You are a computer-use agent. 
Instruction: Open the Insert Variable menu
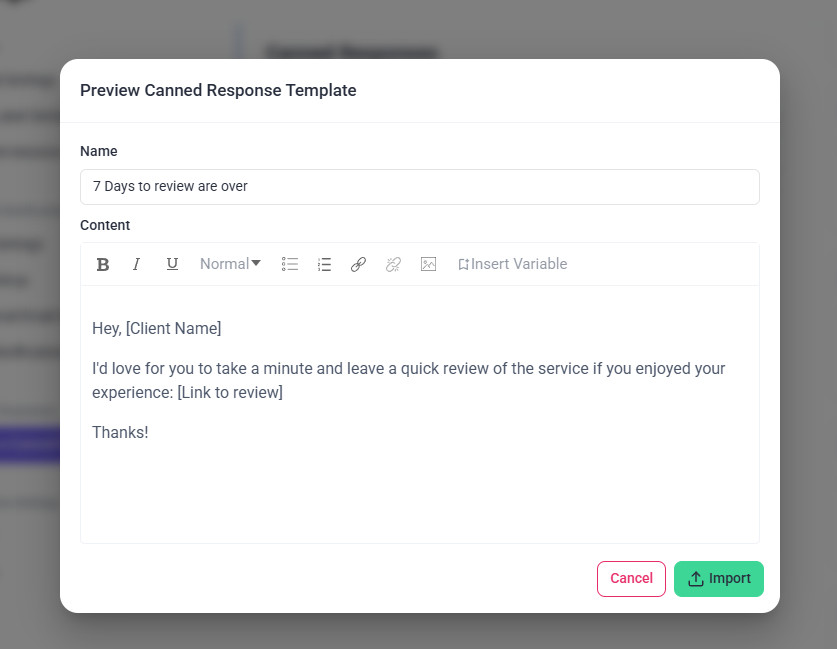point(512,264)
